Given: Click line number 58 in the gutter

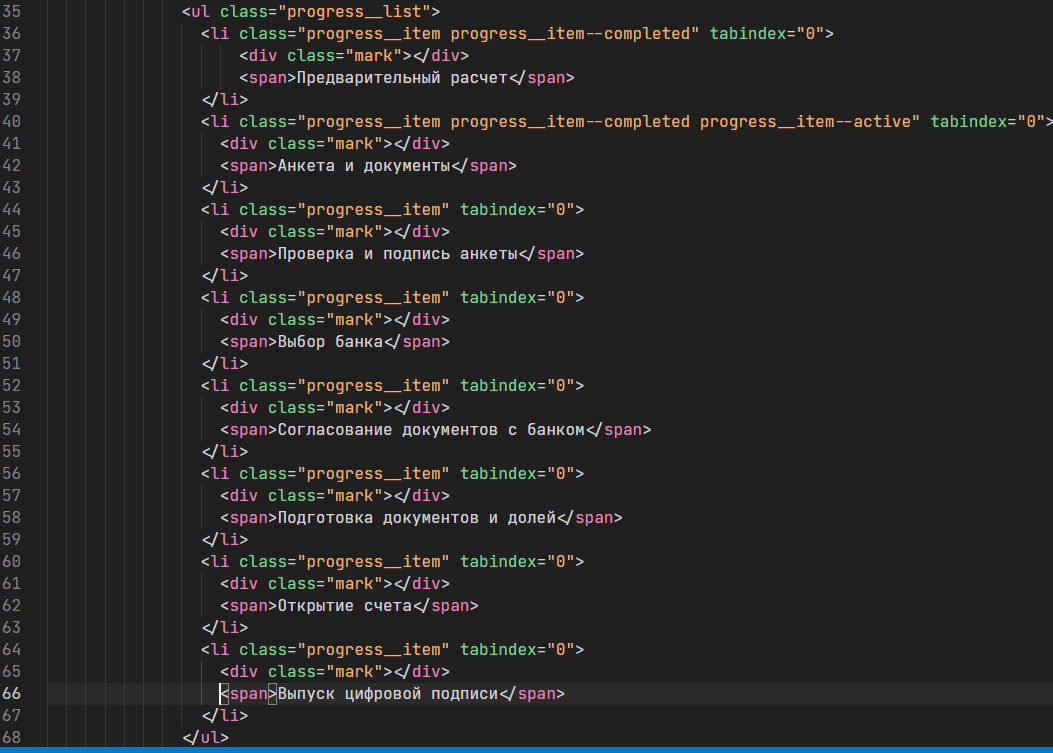Looking at the screenshot, I should pyautogui.click(x=11, y=517).
